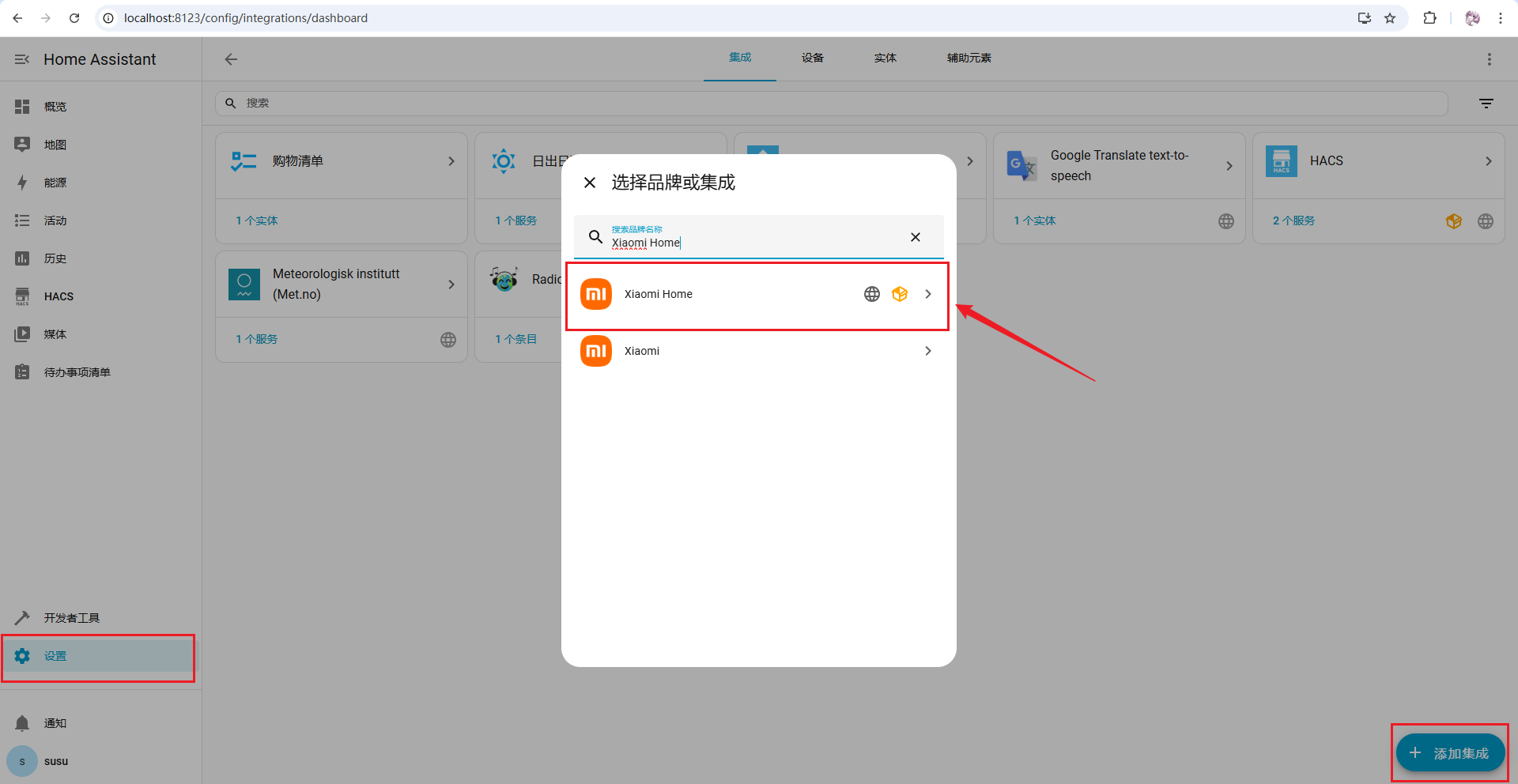Clear the brand search text field
The image size is (1518, 784).
click(x=916, y=237)
